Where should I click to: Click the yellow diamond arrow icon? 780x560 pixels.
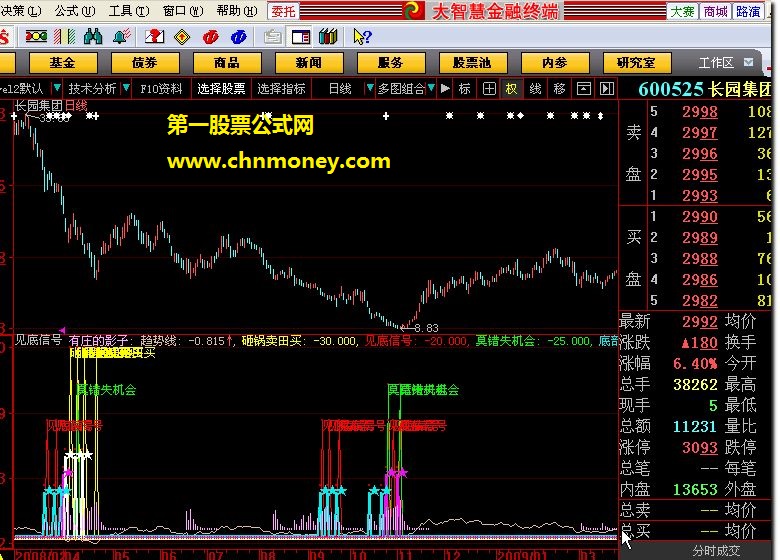182,37
